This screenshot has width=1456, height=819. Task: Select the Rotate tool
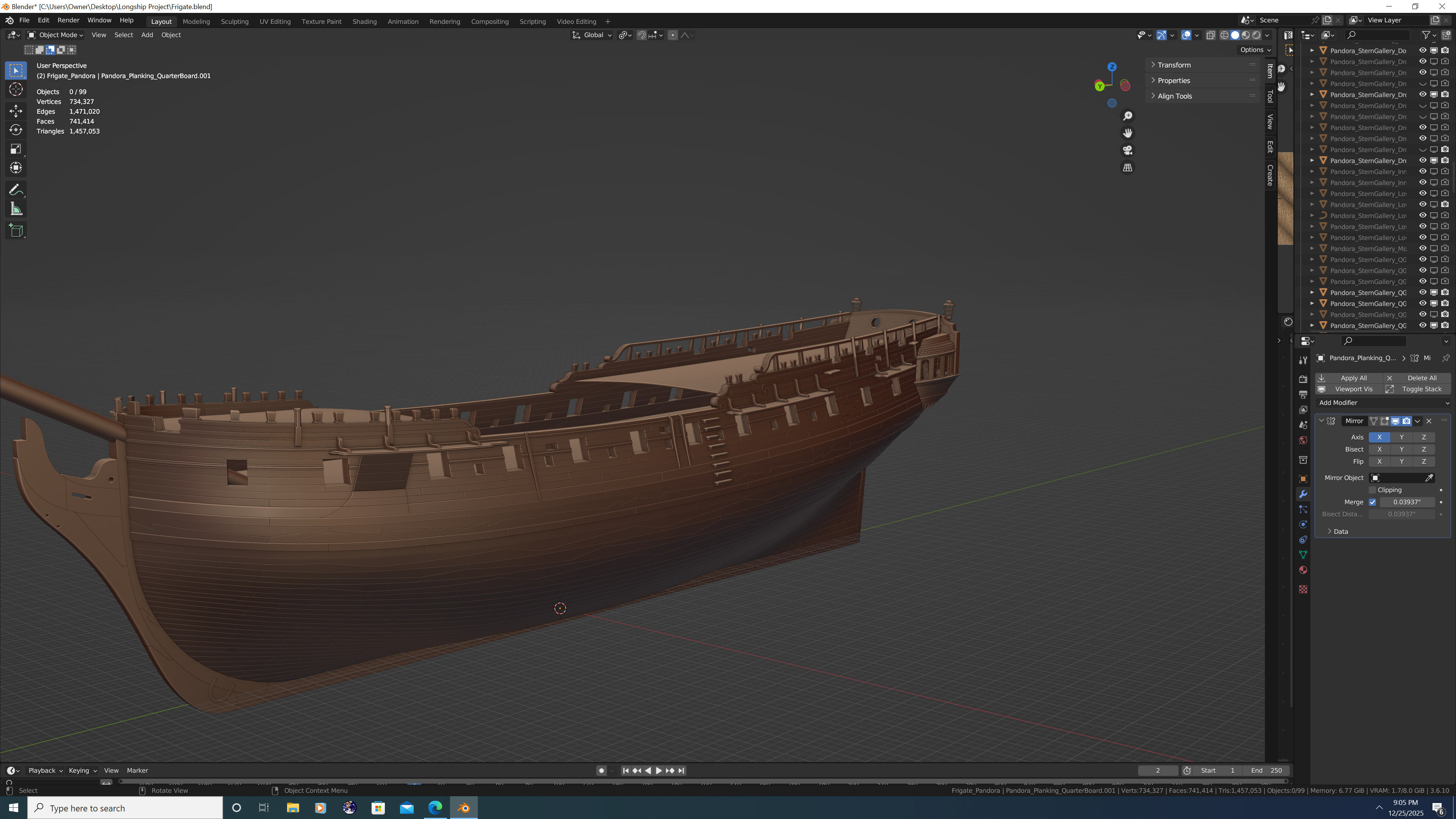pos(16,130)
